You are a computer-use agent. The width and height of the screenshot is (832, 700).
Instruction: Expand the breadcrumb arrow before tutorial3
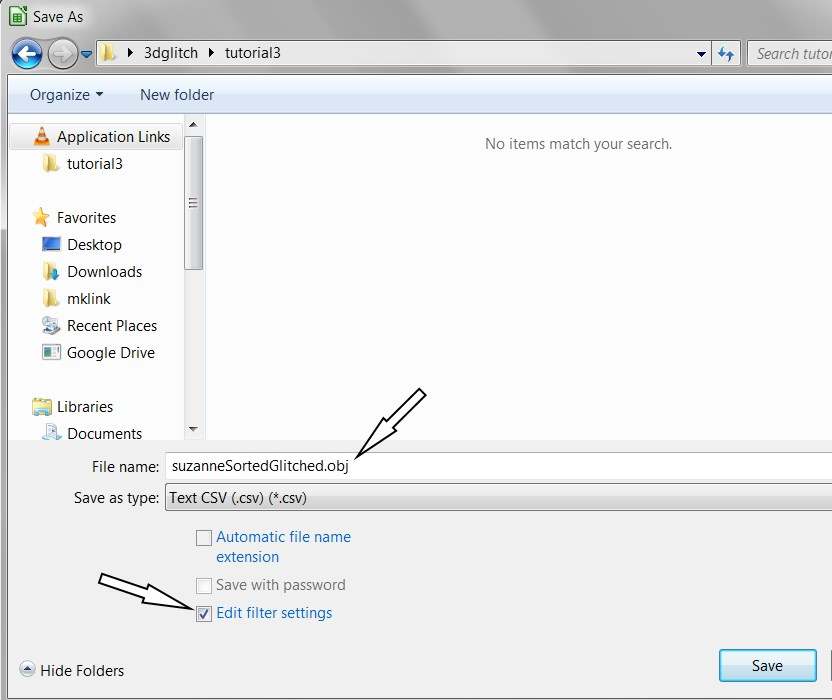click(x=211, y=53)
